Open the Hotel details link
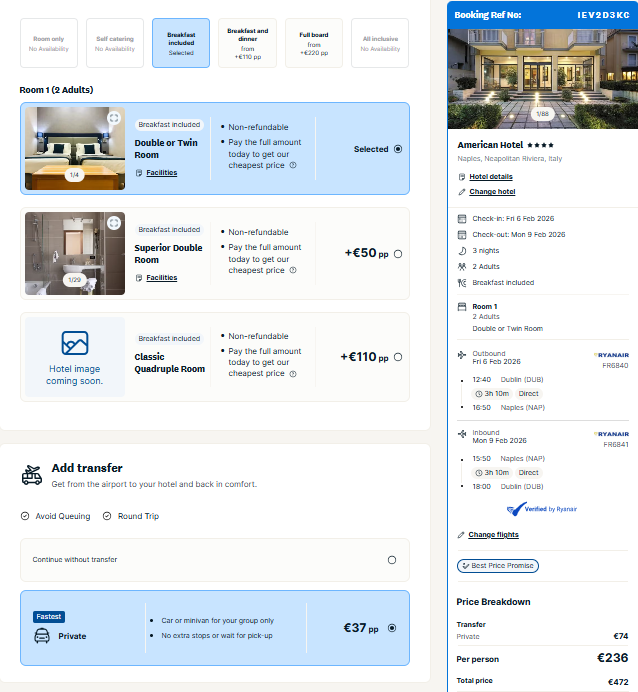 coord(491,177)
